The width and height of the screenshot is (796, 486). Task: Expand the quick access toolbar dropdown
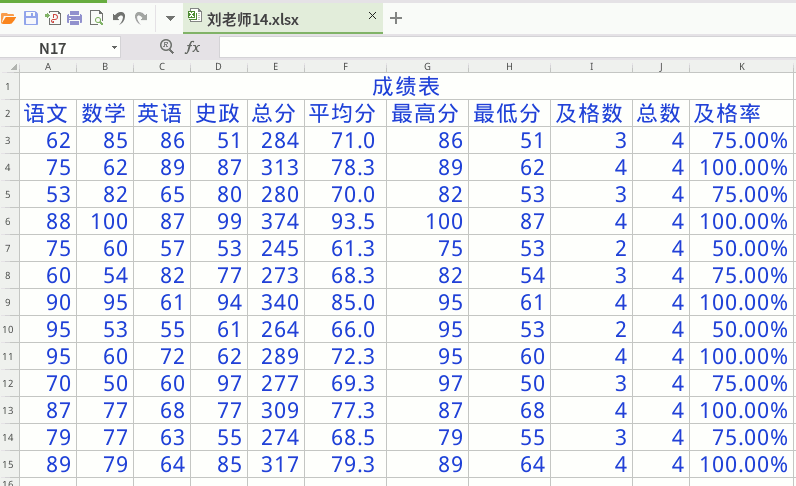point(170,18)
